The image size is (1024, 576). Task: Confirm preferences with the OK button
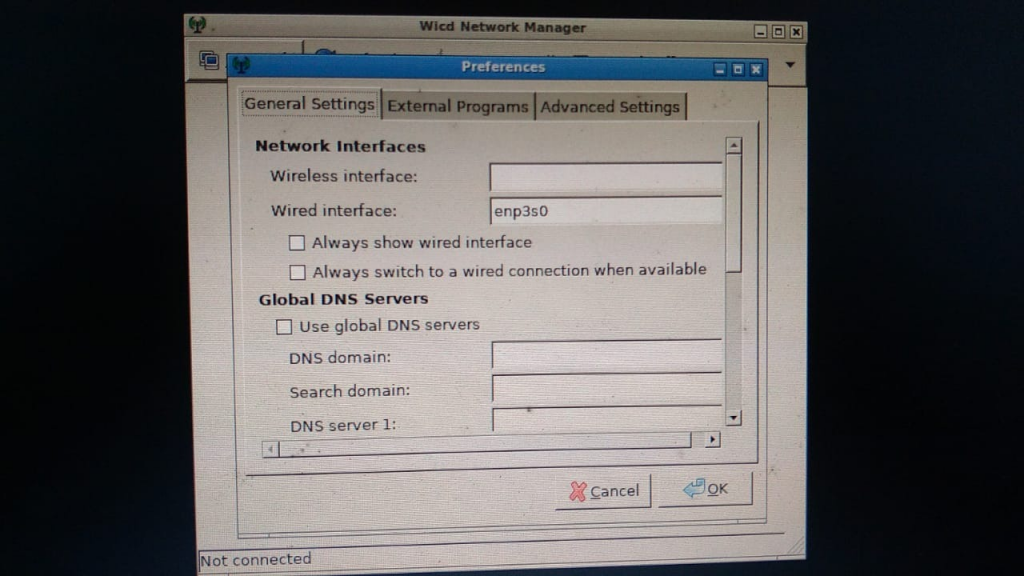pos(705,488)
